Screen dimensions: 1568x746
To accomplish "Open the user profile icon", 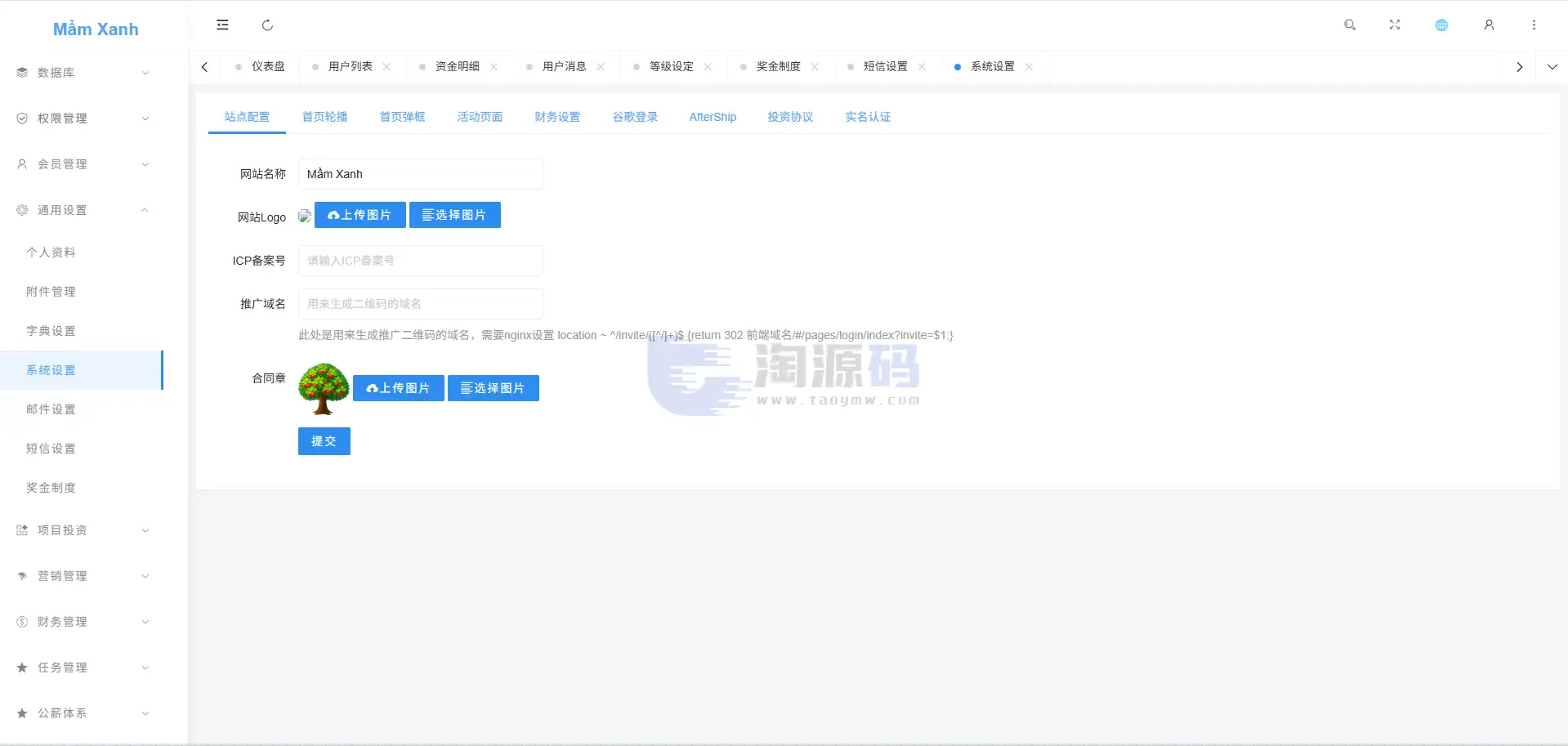I will pos(1489,25).
